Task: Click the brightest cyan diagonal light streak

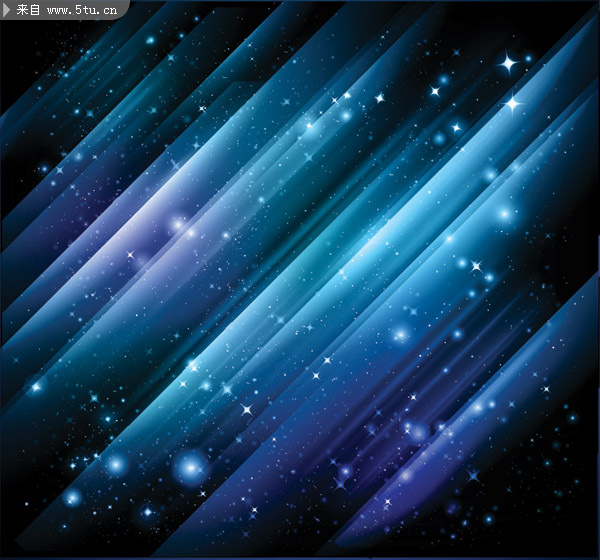Action: (400, 230)
